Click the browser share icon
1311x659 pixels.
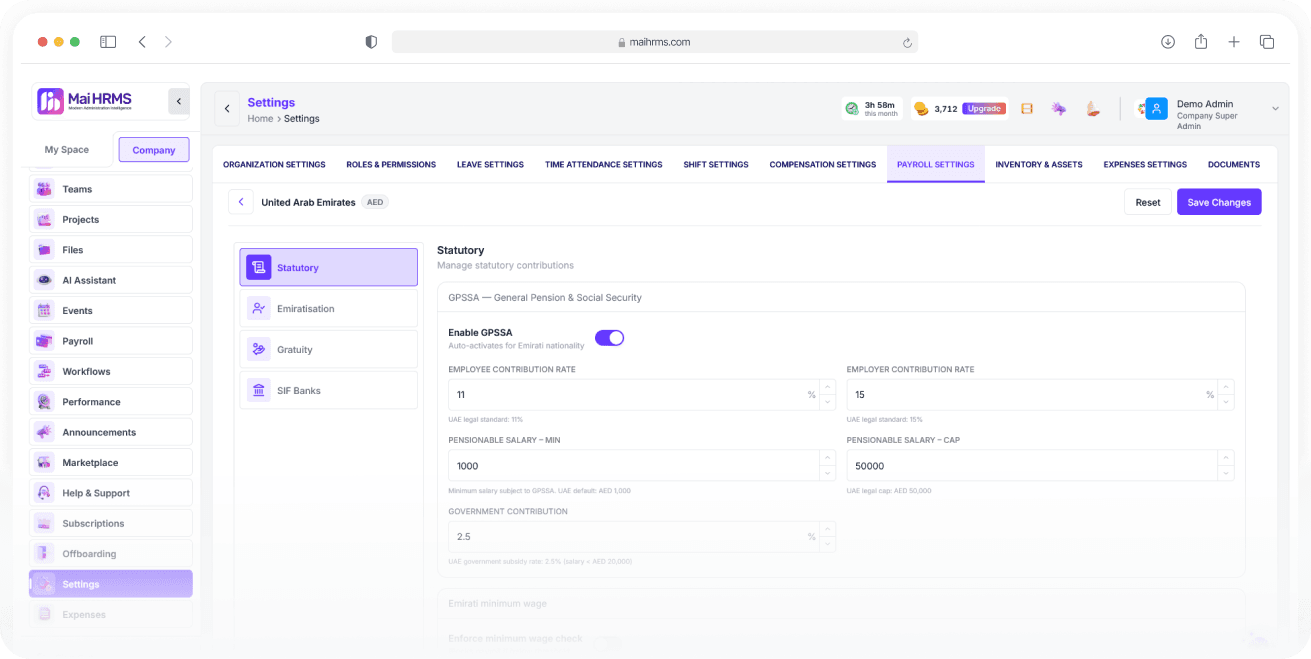click(x=1201, y=42)
